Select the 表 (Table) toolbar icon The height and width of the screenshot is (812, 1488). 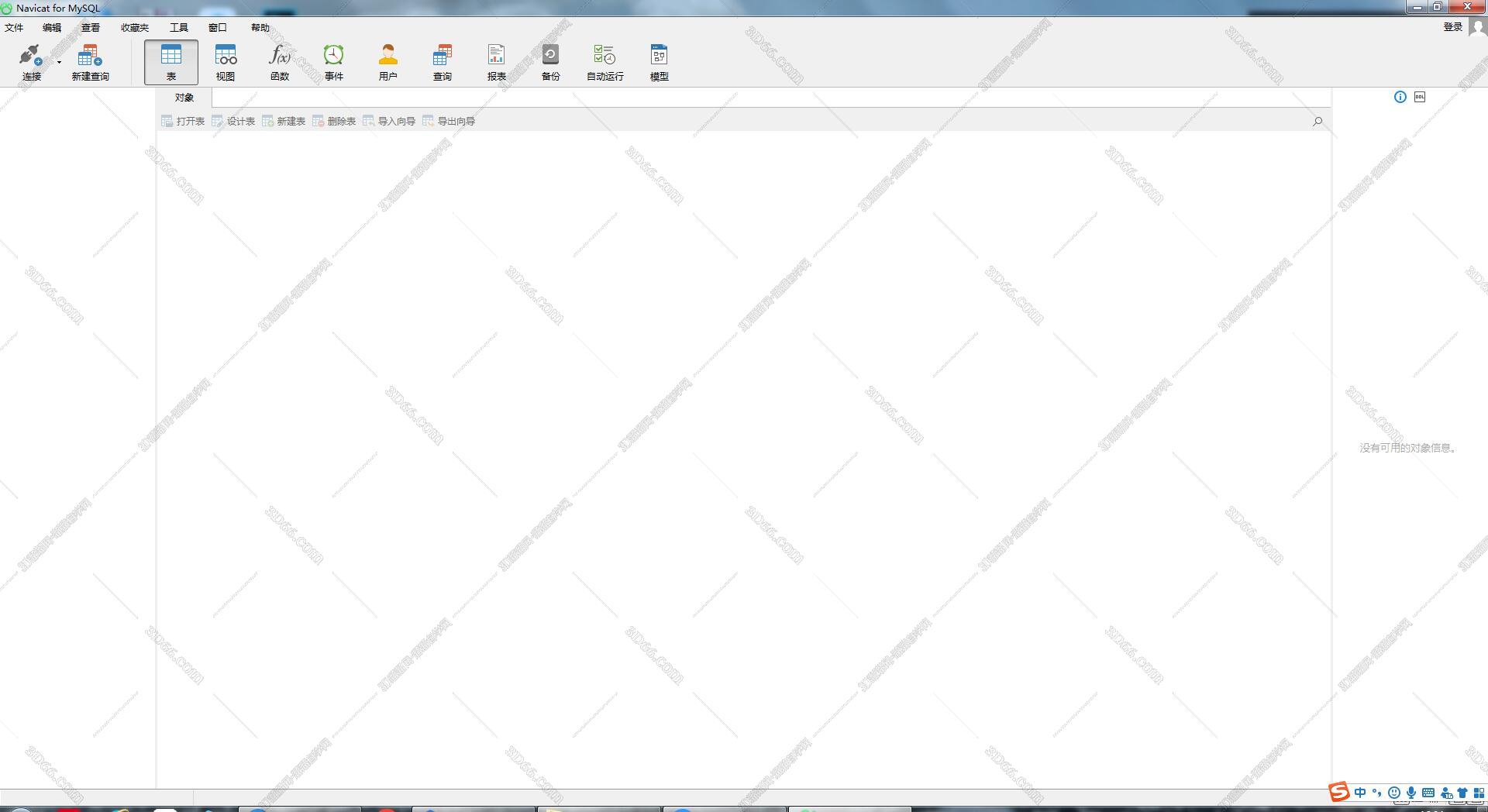click(x=171, y=62)
